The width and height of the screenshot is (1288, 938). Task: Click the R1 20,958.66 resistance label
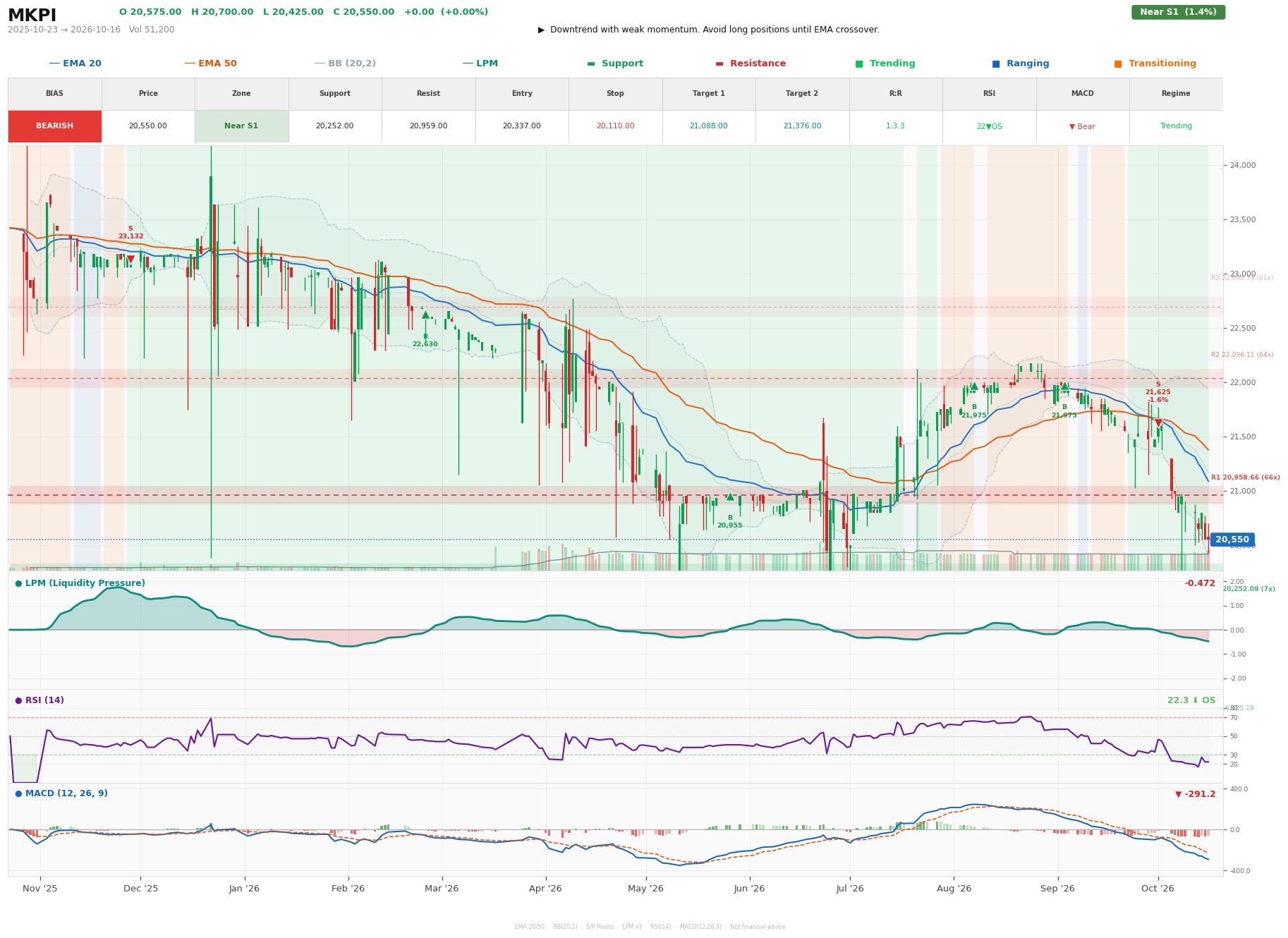click(1245, 477)
